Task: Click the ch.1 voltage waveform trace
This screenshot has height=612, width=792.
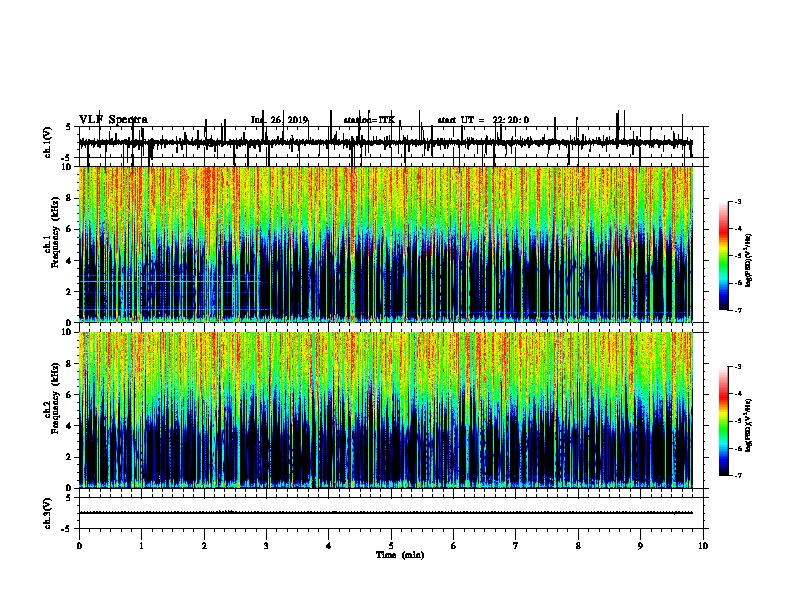Action: (x=386, y=143)
